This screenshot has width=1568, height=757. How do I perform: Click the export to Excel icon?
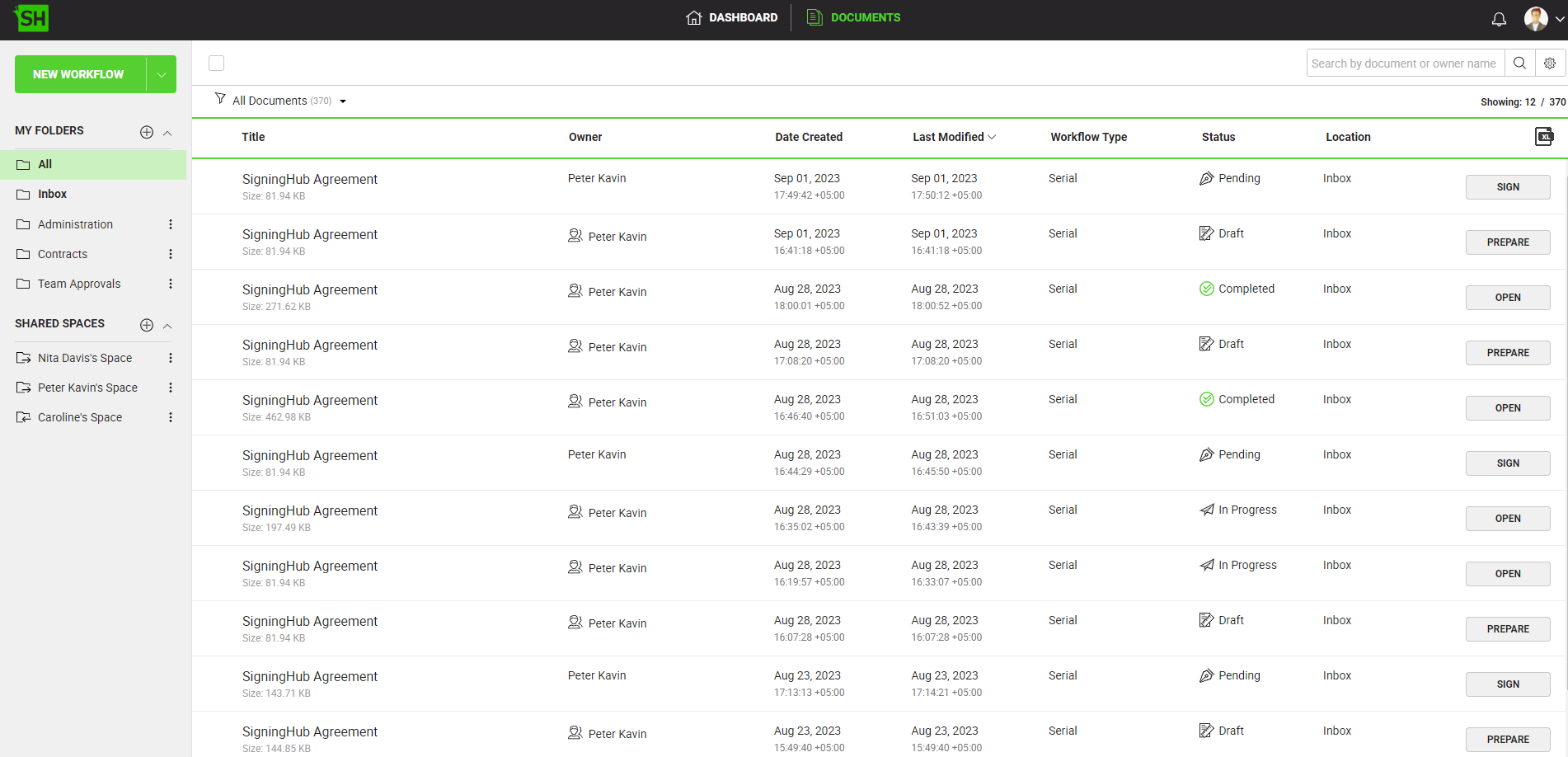pyautogui.click(x=1544, y=137)
